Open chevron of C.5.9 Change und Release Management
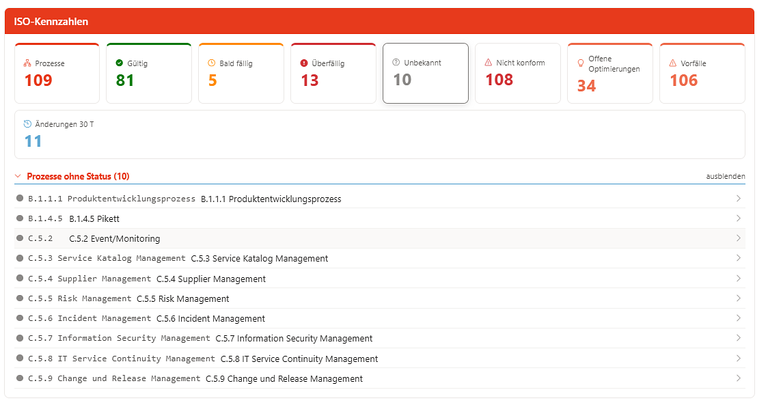The height and width of the screenshot is (411, 768). pyautogui.click(x=738, y=378)
